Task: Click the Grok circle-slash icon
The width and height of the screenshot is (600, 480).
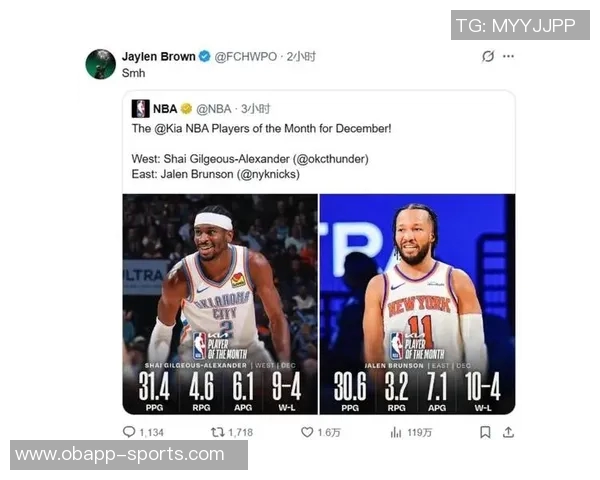Action: click(488, 56)
